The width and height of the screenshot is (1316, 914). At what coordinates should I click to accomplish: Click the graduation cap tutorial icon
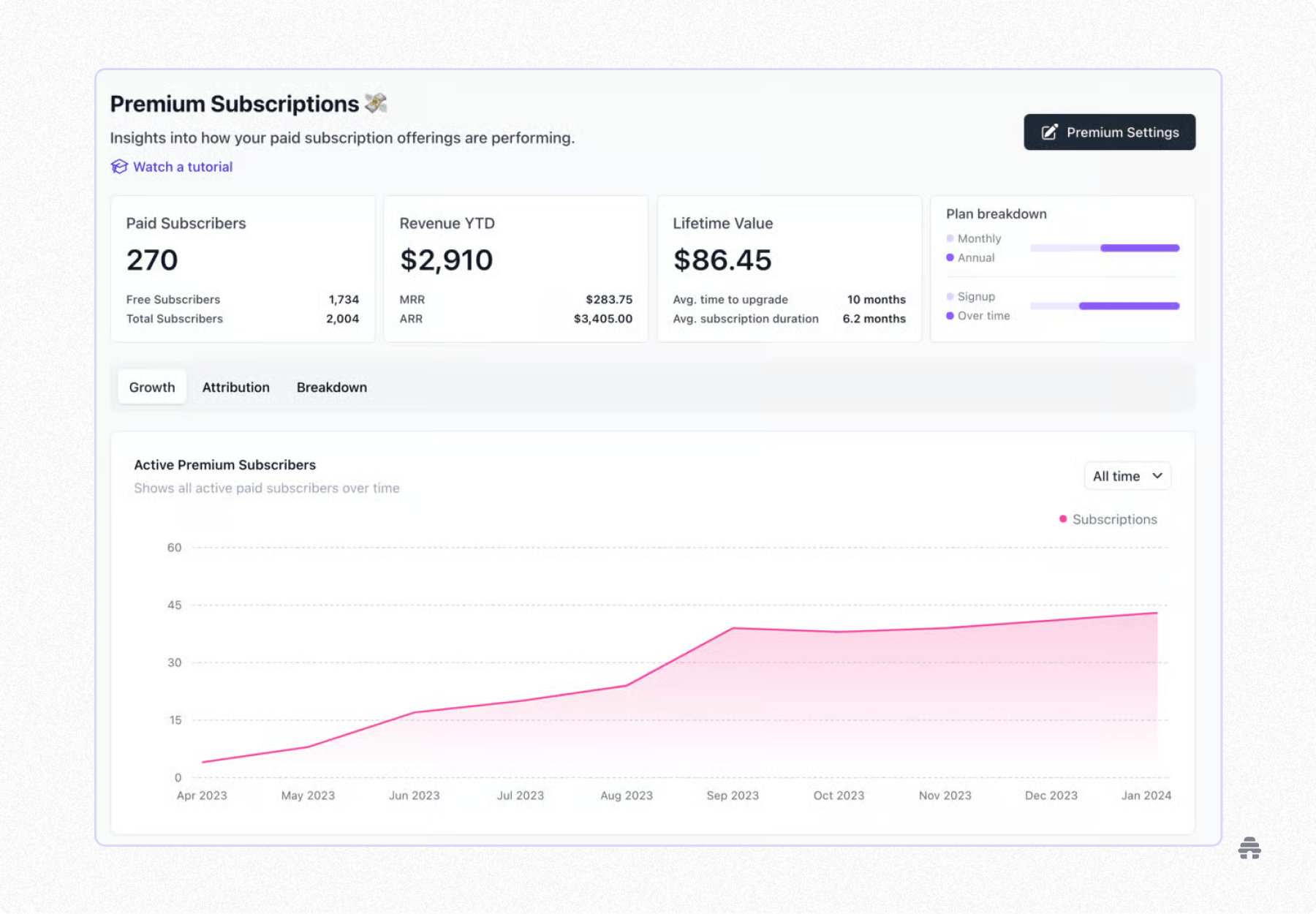point(119,167)
